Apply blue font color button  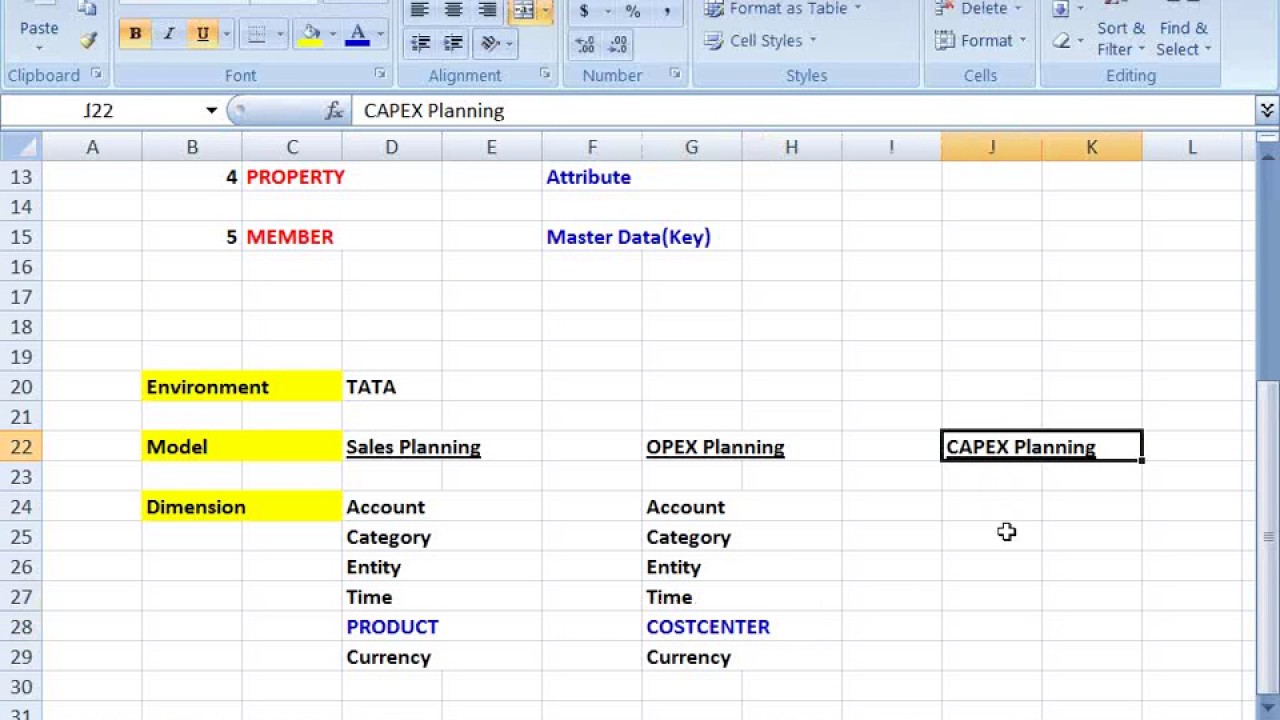pos(357,34)
